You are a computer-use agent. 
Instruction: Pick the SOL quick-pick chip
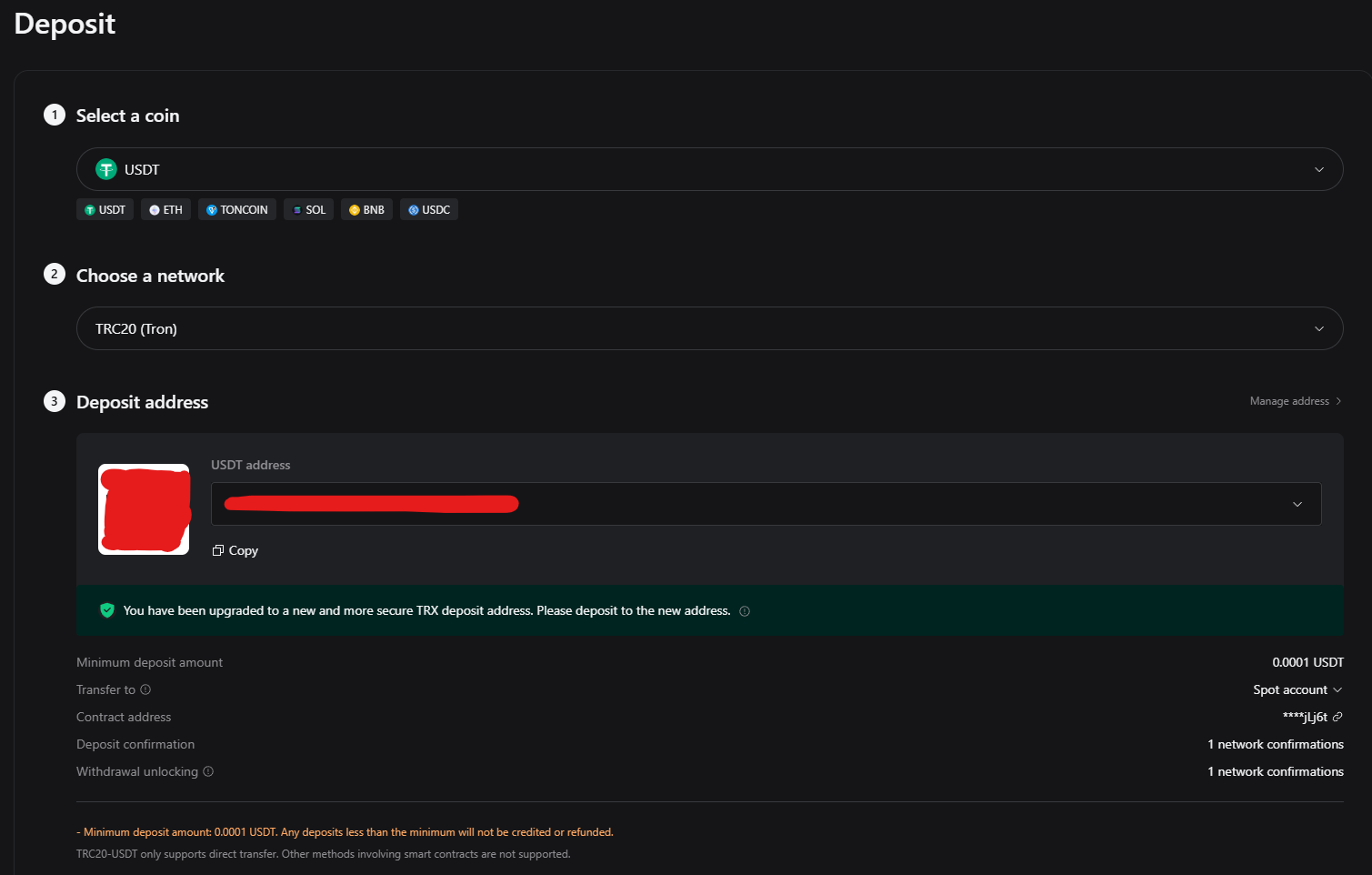click(308, 209)
